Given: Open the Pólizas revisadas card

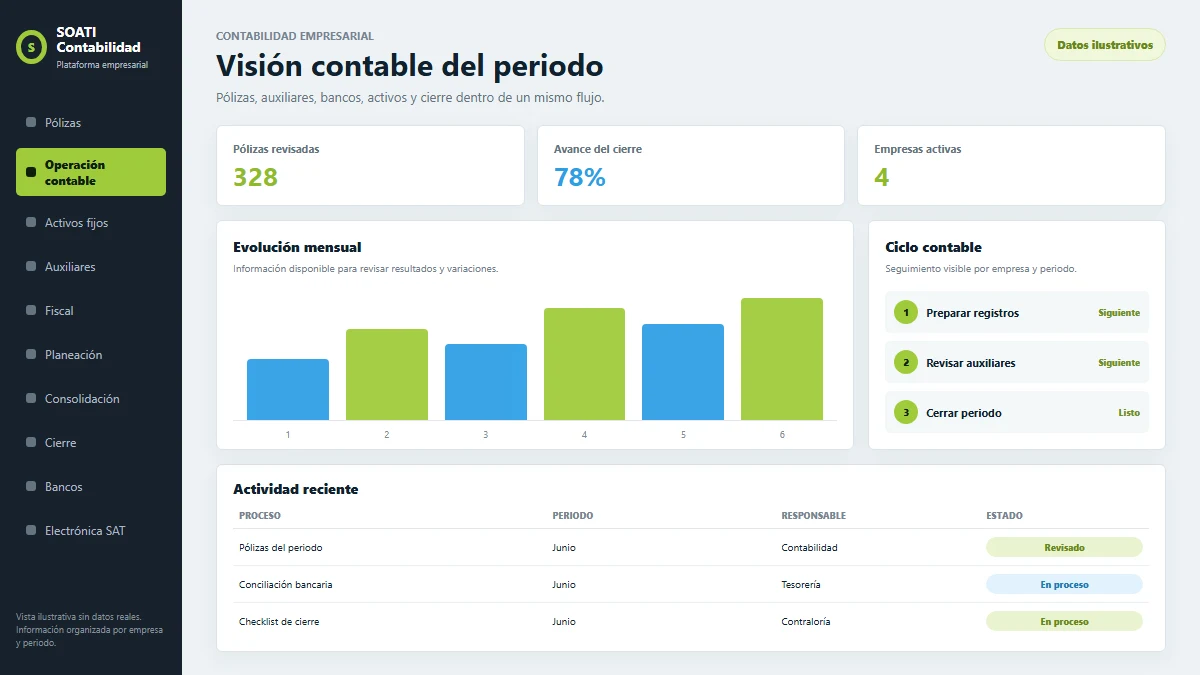Looking at the screenshot, I should (370, 166).
